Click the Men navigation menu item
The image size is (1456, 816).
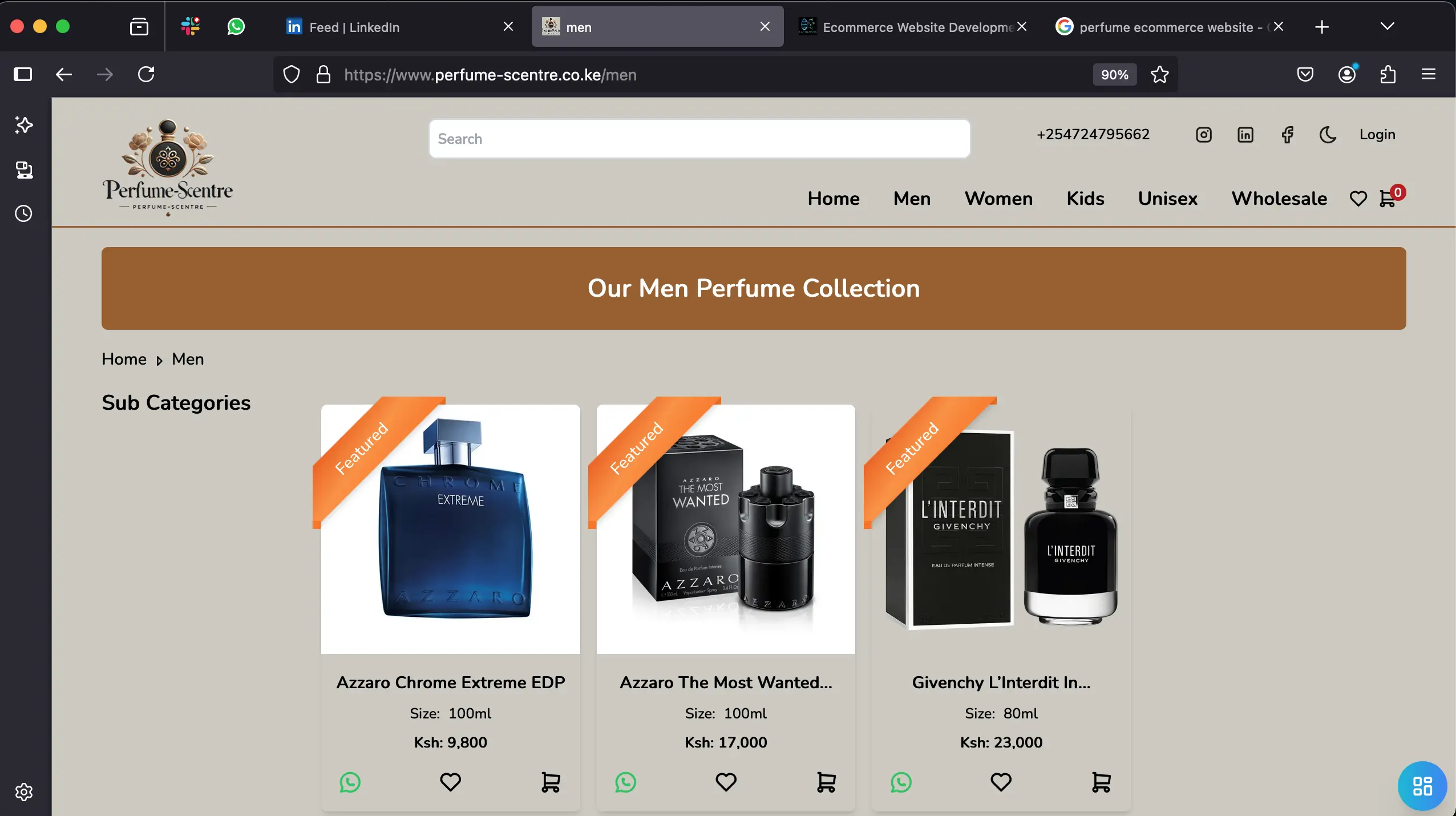pos(911,198)
